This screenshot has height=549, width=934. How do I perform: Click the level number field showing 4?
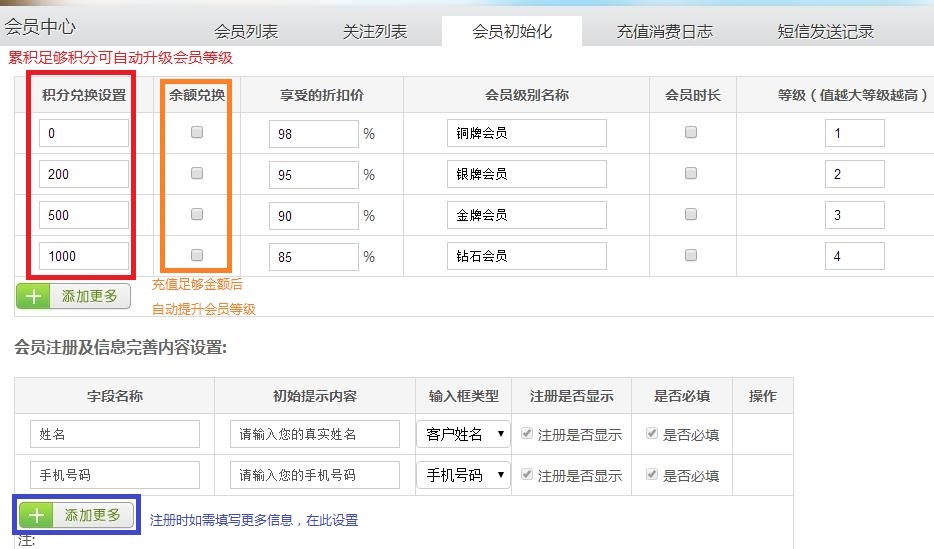click(x=855, y=256)
